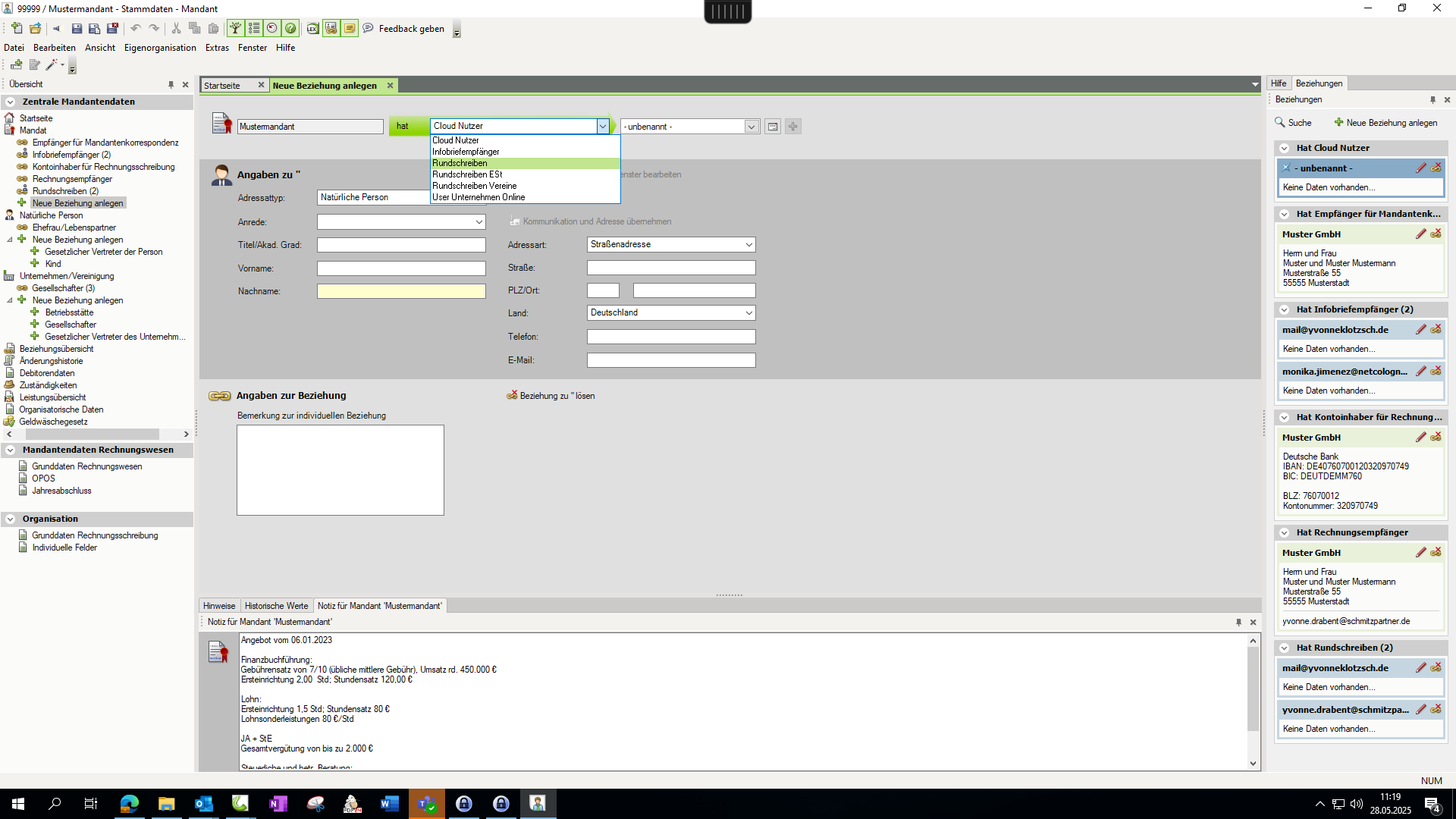Click the window icon beside unbenannt dropdown
1456x819 pixels.
point(772,127)
